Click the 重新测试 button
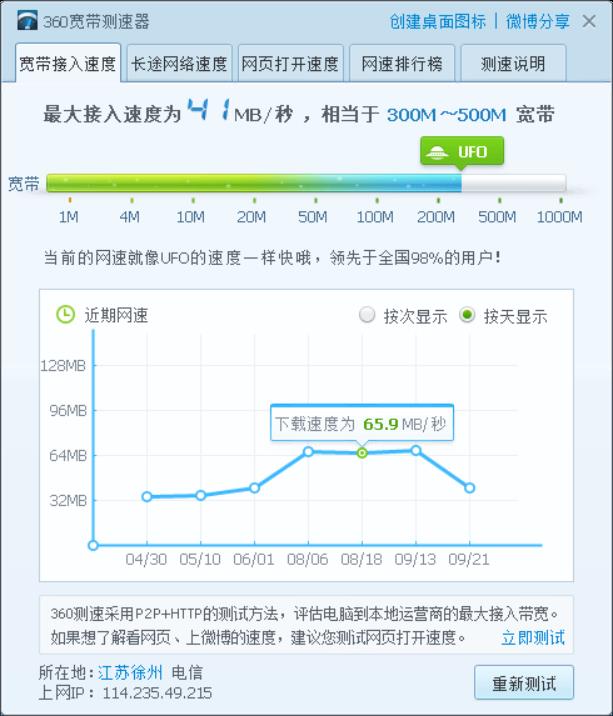 pyautogui.click(x=524, y=683)
